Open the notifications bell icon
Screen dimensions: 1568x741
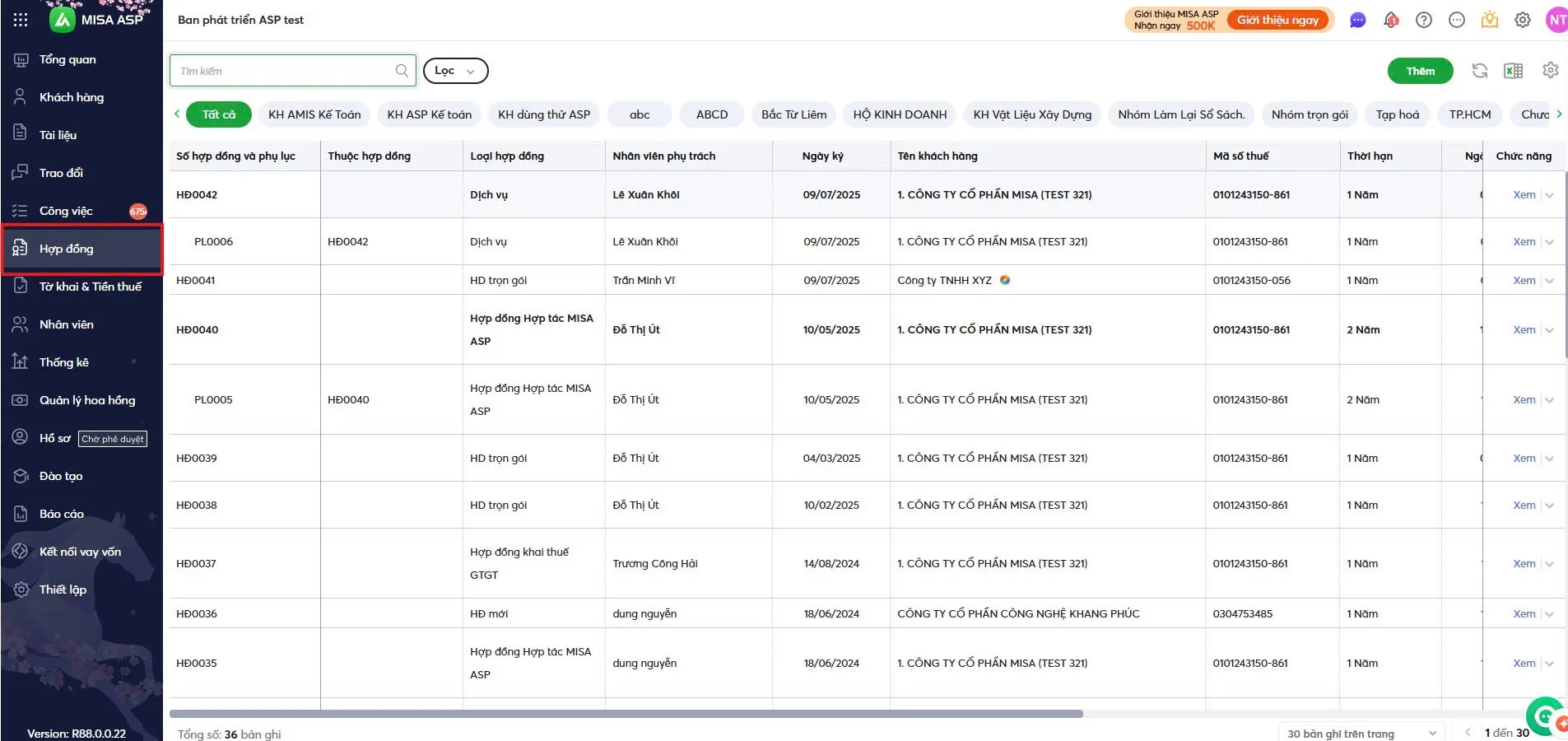click(x=1391, y=20)
